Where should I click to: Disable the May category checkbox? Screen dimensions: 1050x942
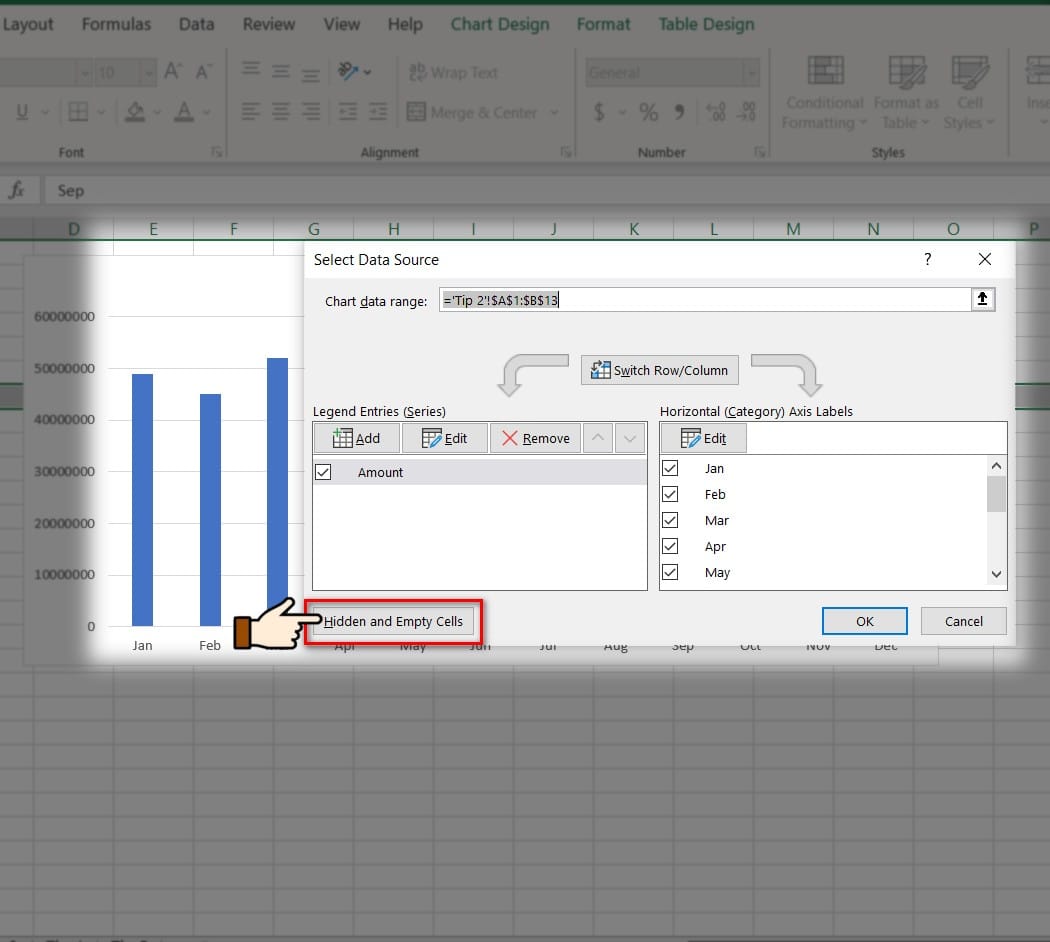[670, 572]
